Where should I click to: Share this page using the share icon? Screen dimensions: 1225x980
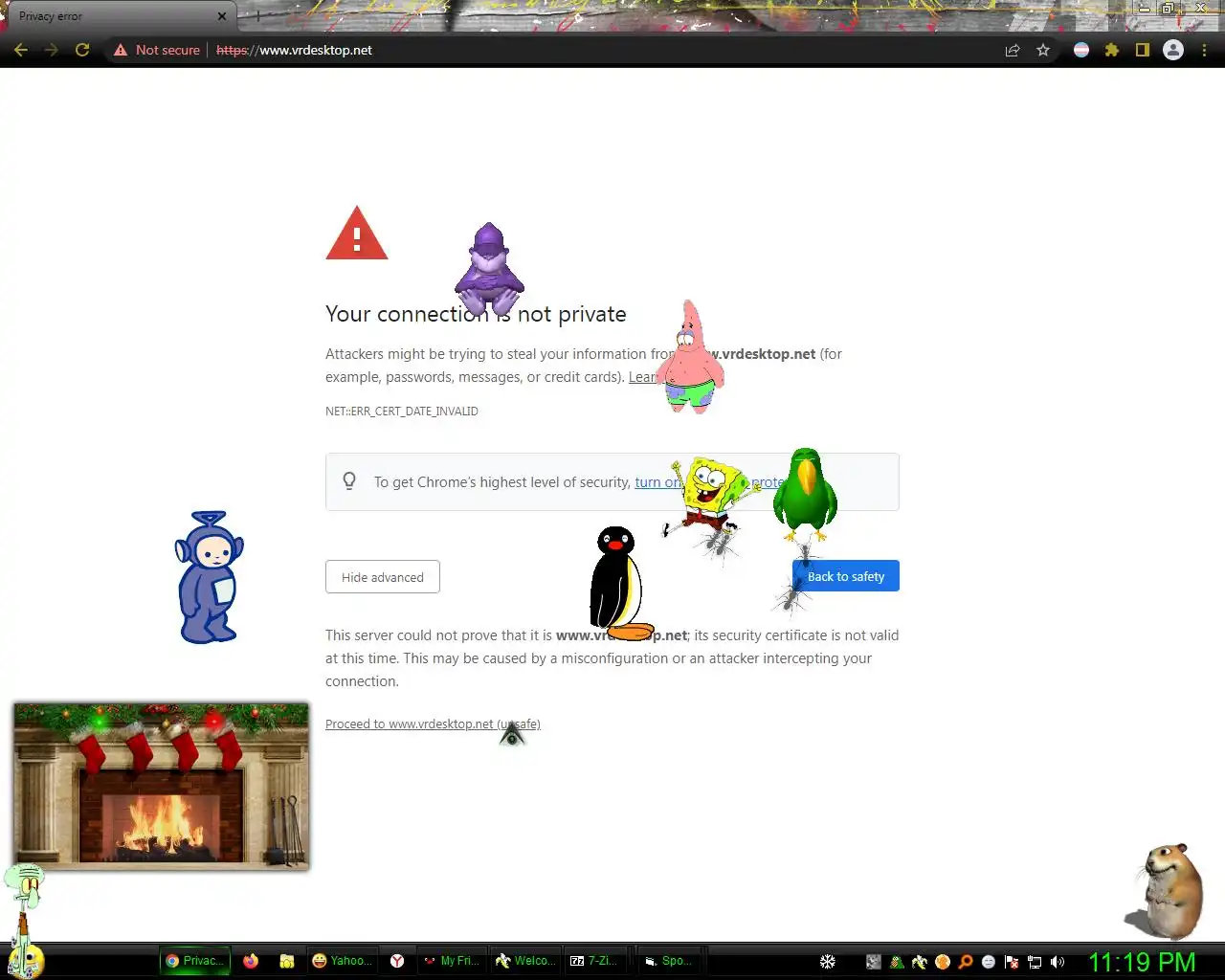click(1013, 50)
